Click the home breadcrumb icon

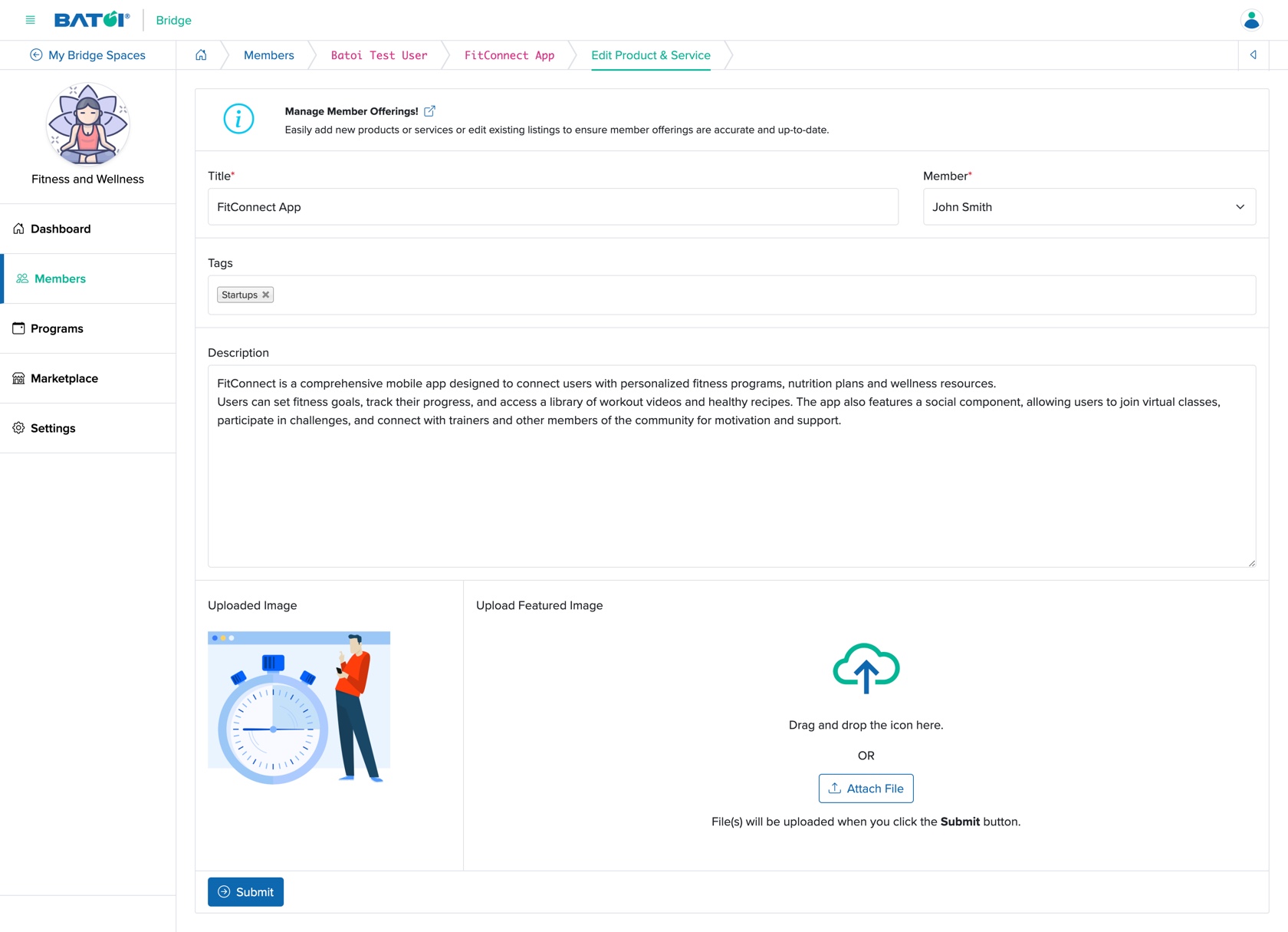pos(201,55)
